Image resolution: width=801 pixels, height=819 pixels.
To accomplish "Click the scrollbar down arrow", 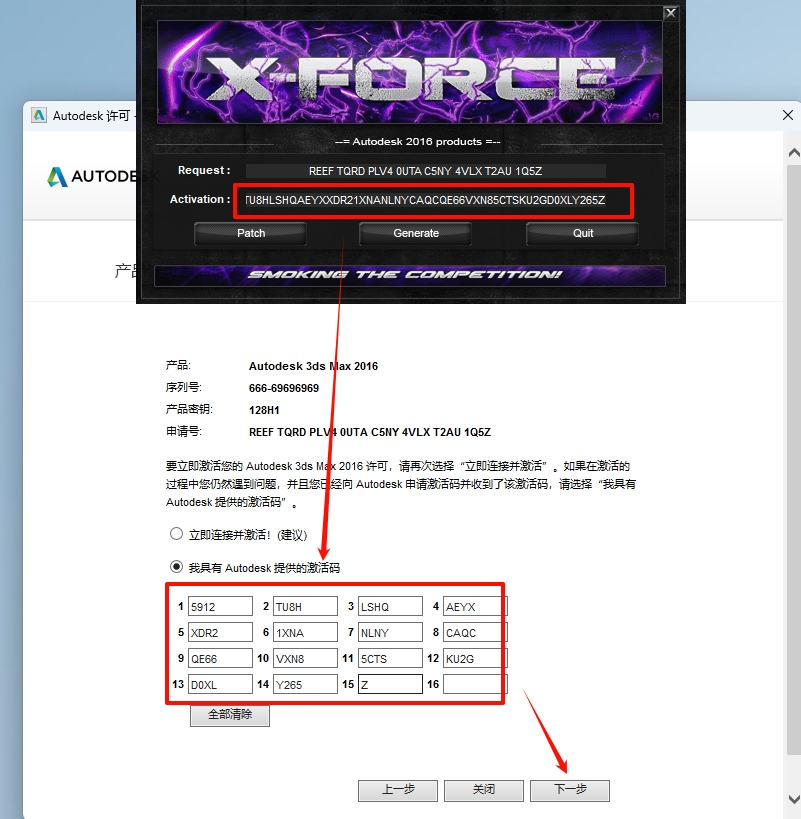I will (793, 798).
